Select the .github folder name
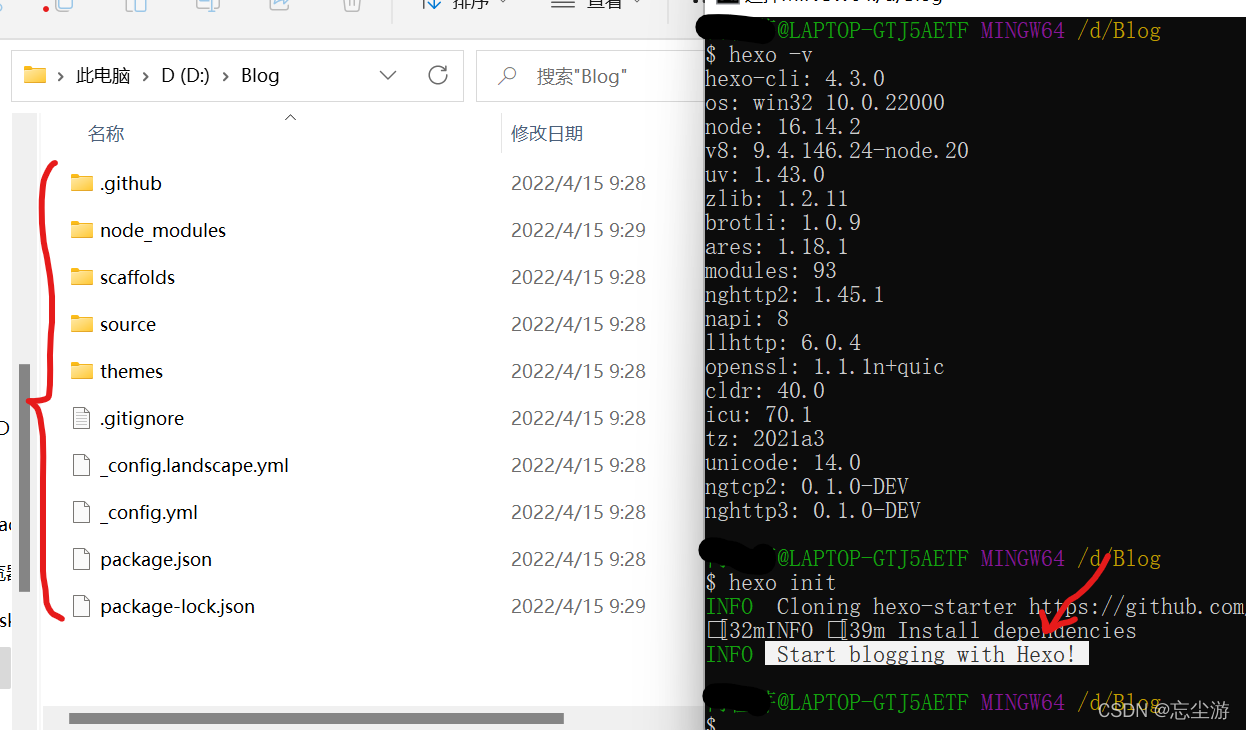The image size is (1246, 730). click(130, 183)
